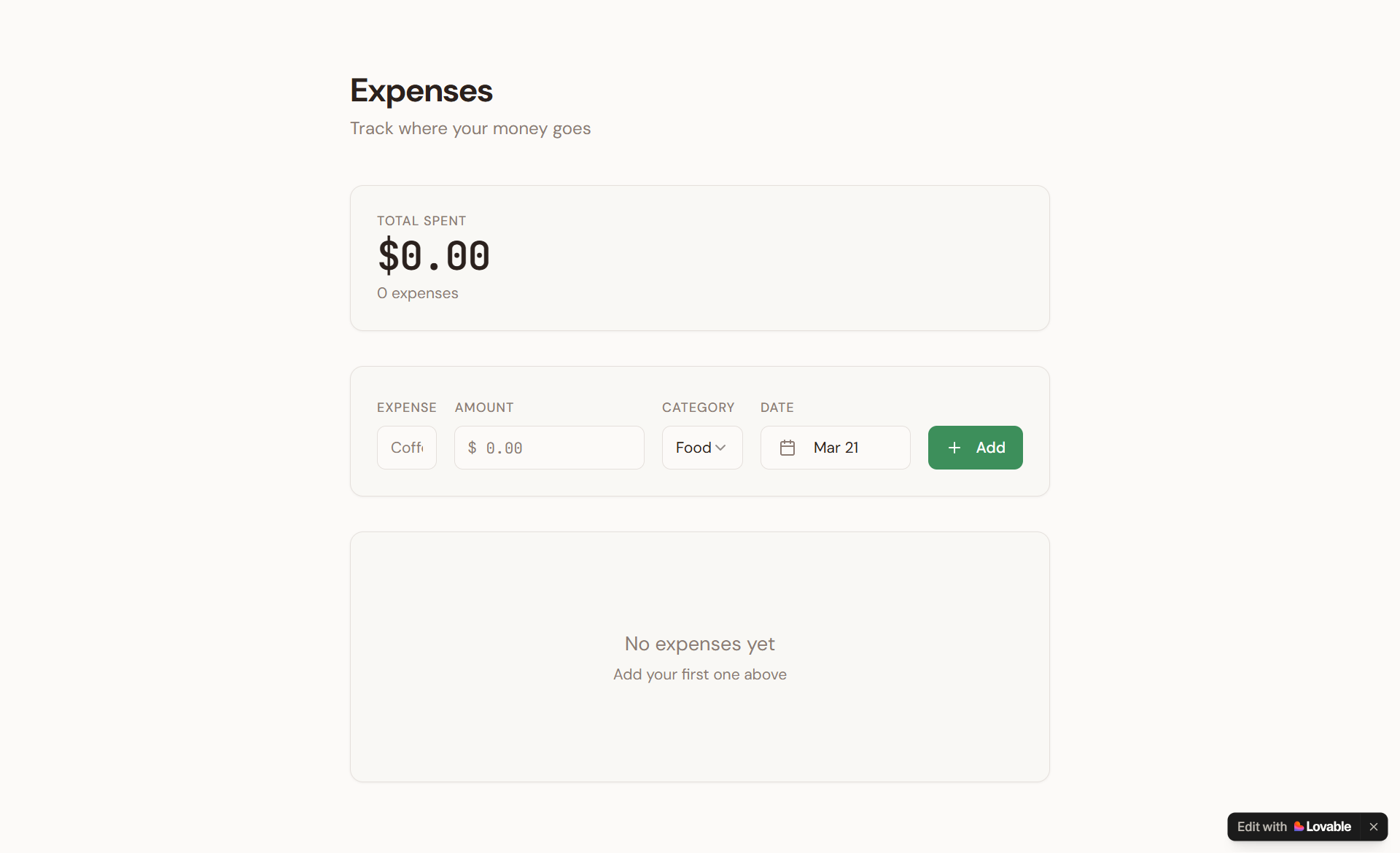
Task: Focus the Expense name input showing Coffee
Action: (x=406, y=448)
